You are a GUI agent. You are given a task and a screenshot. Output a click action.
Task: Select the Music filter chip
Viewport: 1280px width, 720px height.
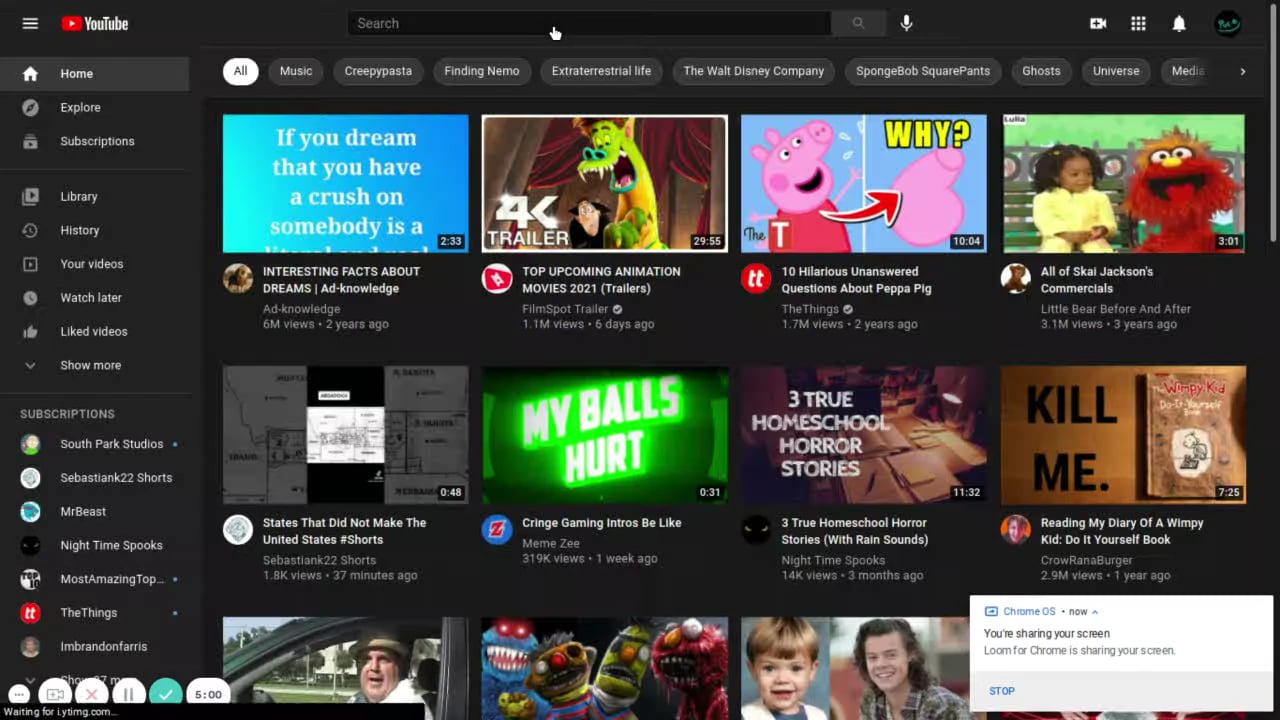296,71
